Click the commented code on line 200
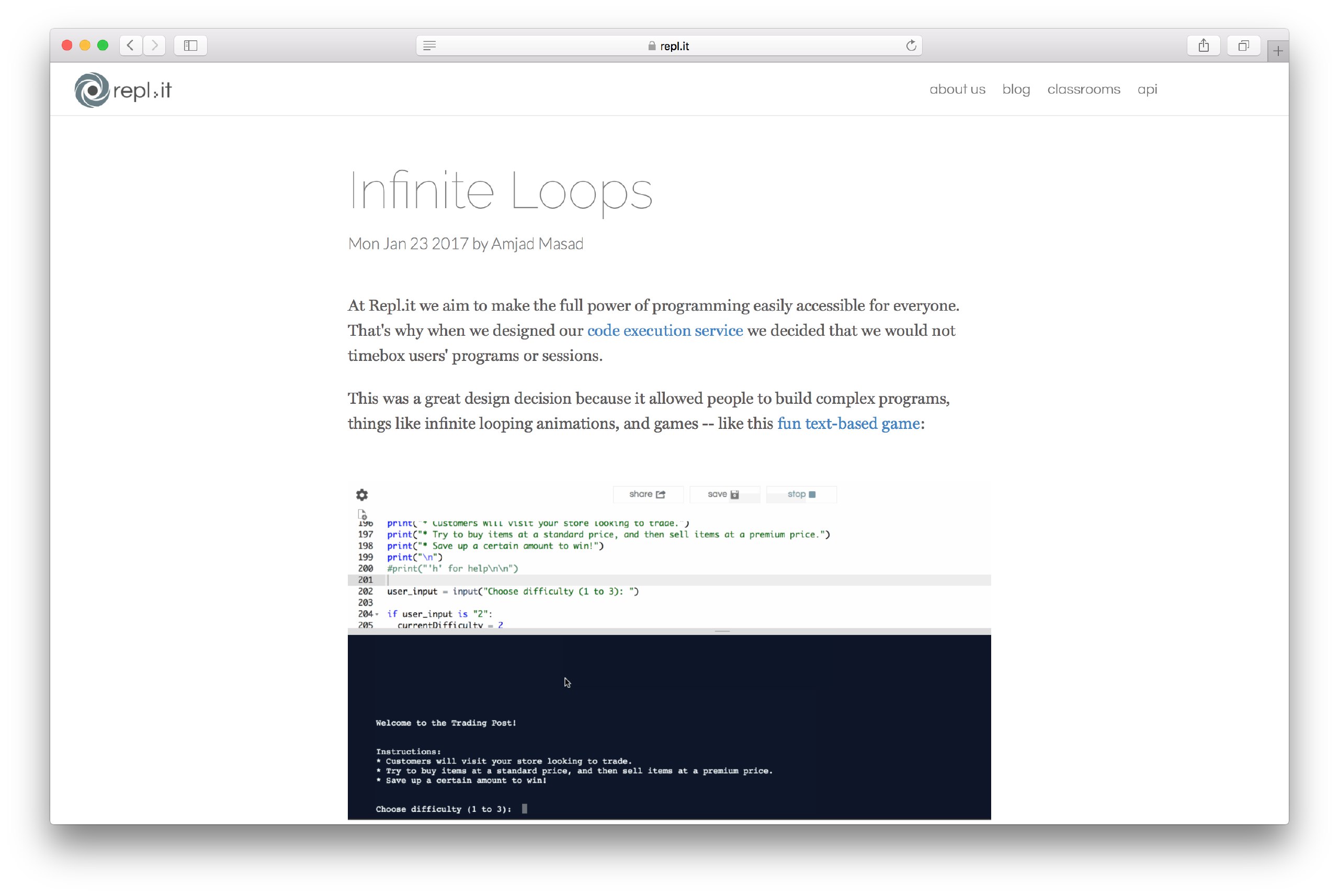1339x896 pixels. [453, 569]
